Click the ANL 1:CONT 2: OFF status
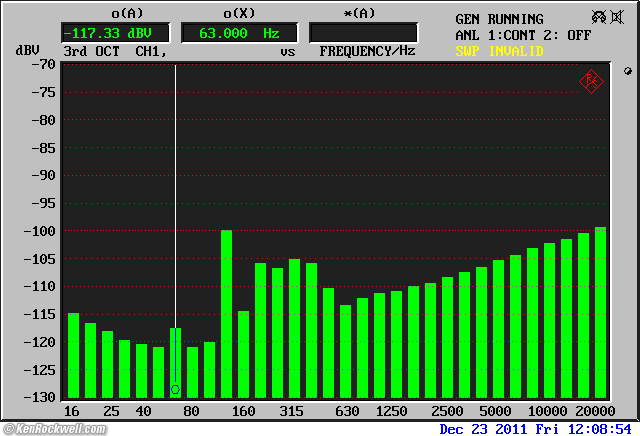Viewport: 640px width, 436px height. [x=521, y=35]
